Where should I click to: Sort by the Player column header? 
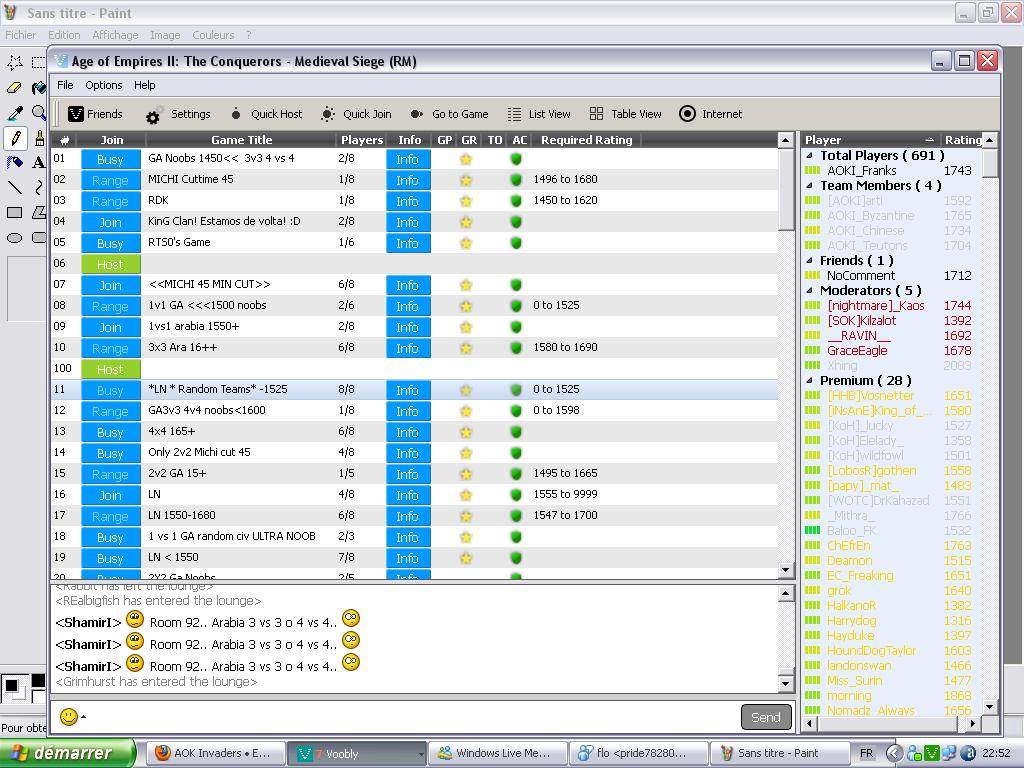[871, 140]
